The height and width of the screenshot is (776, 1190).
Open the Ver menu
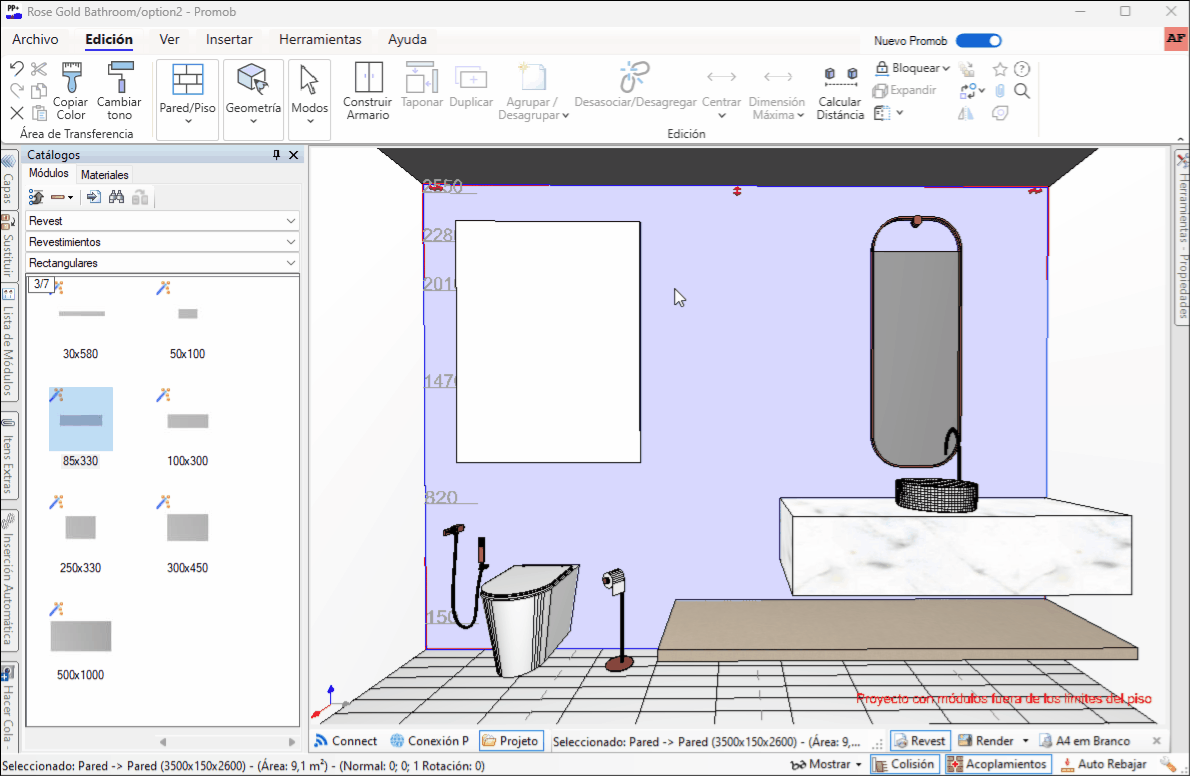click(169, 39)
